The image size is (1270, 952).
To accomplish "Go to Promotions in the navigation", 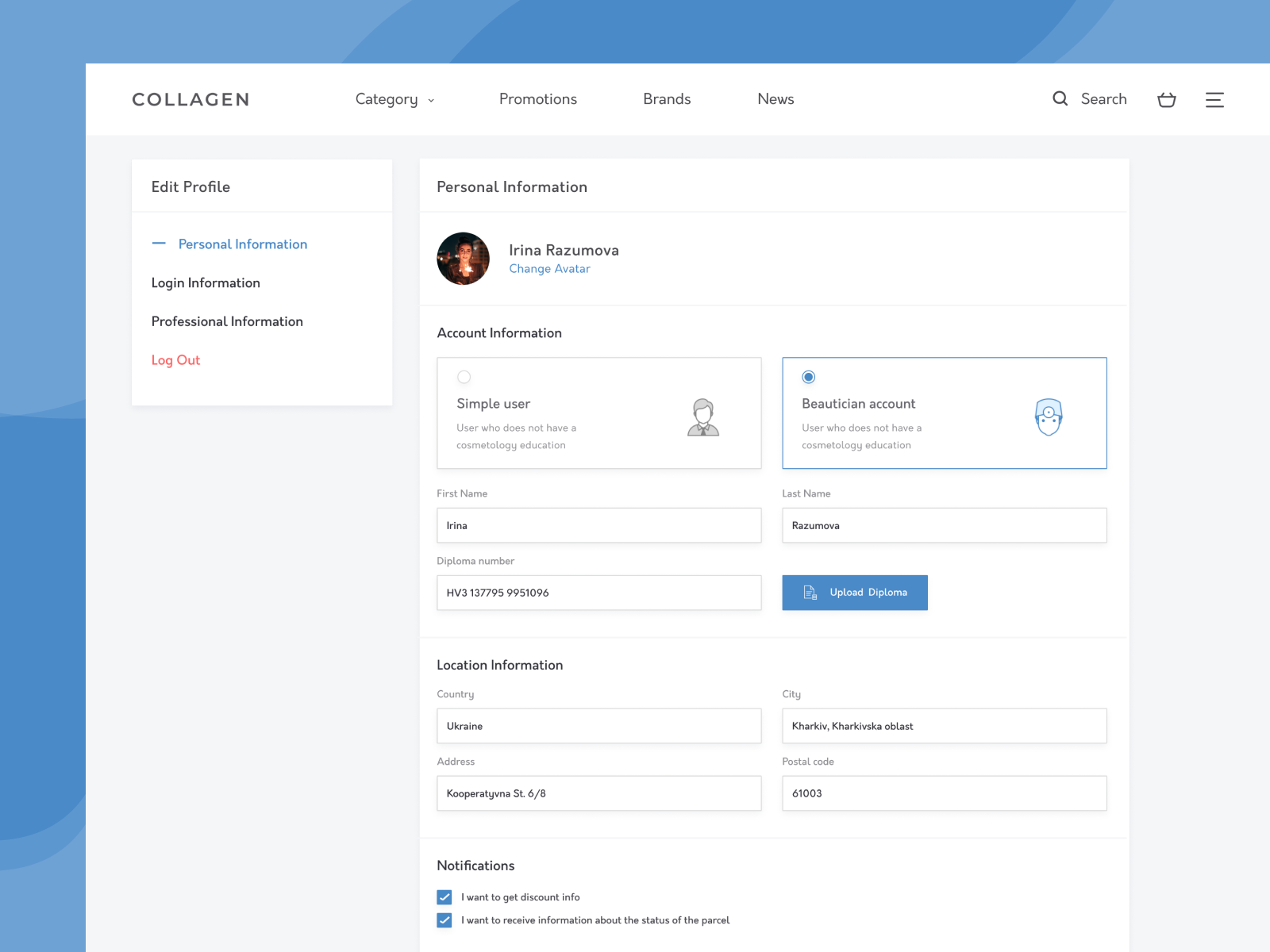I will (537, 99).
